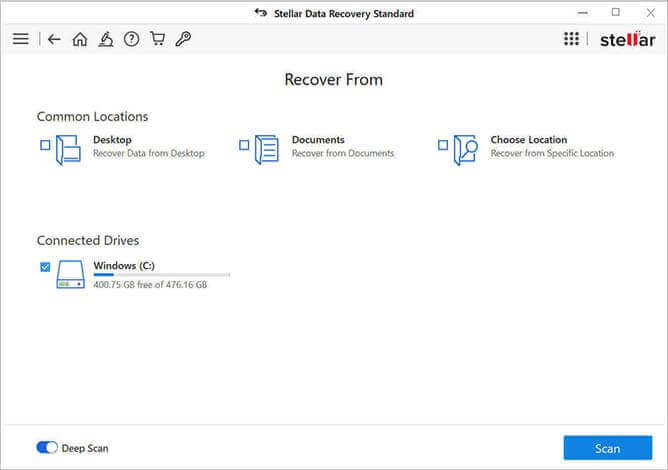Click Recover from Specific Location text
Screen dimensions: 668x470
[552, 153]
